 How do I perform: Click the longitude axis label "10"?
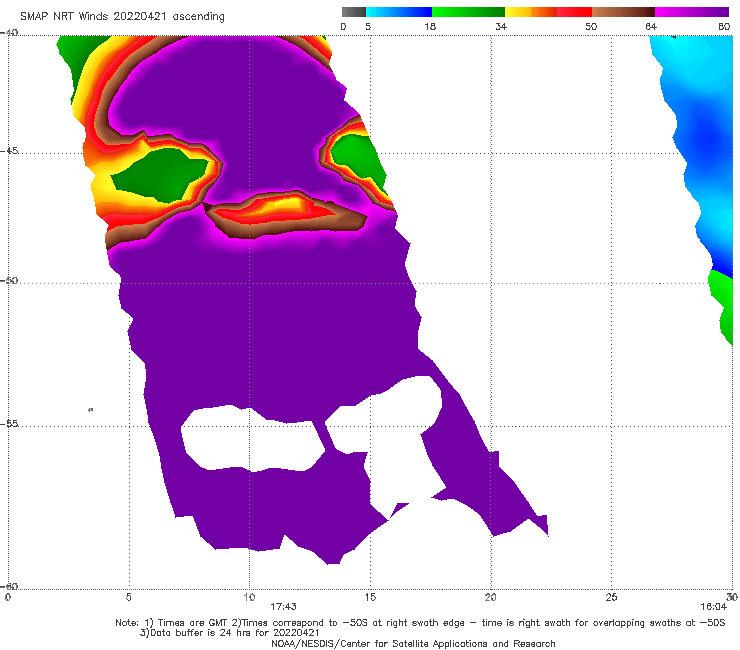[x=249, y=597]
